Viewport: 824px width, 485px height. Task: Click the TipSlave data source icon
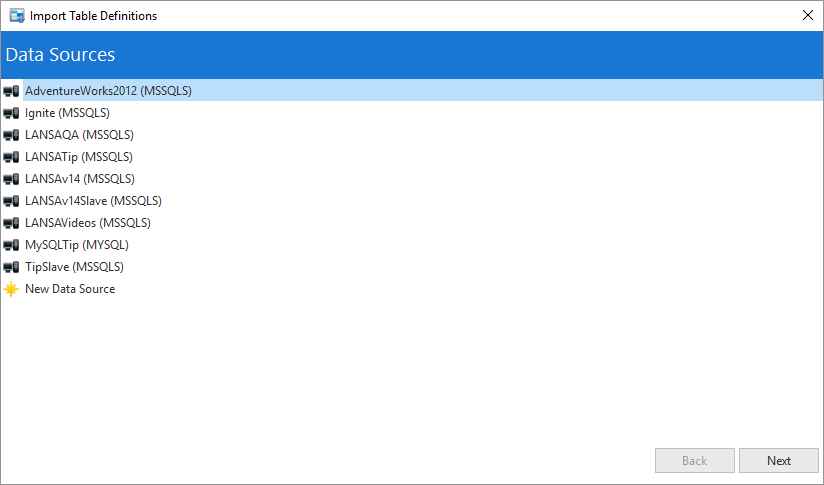pyautogui.click(x=11, y=267)
